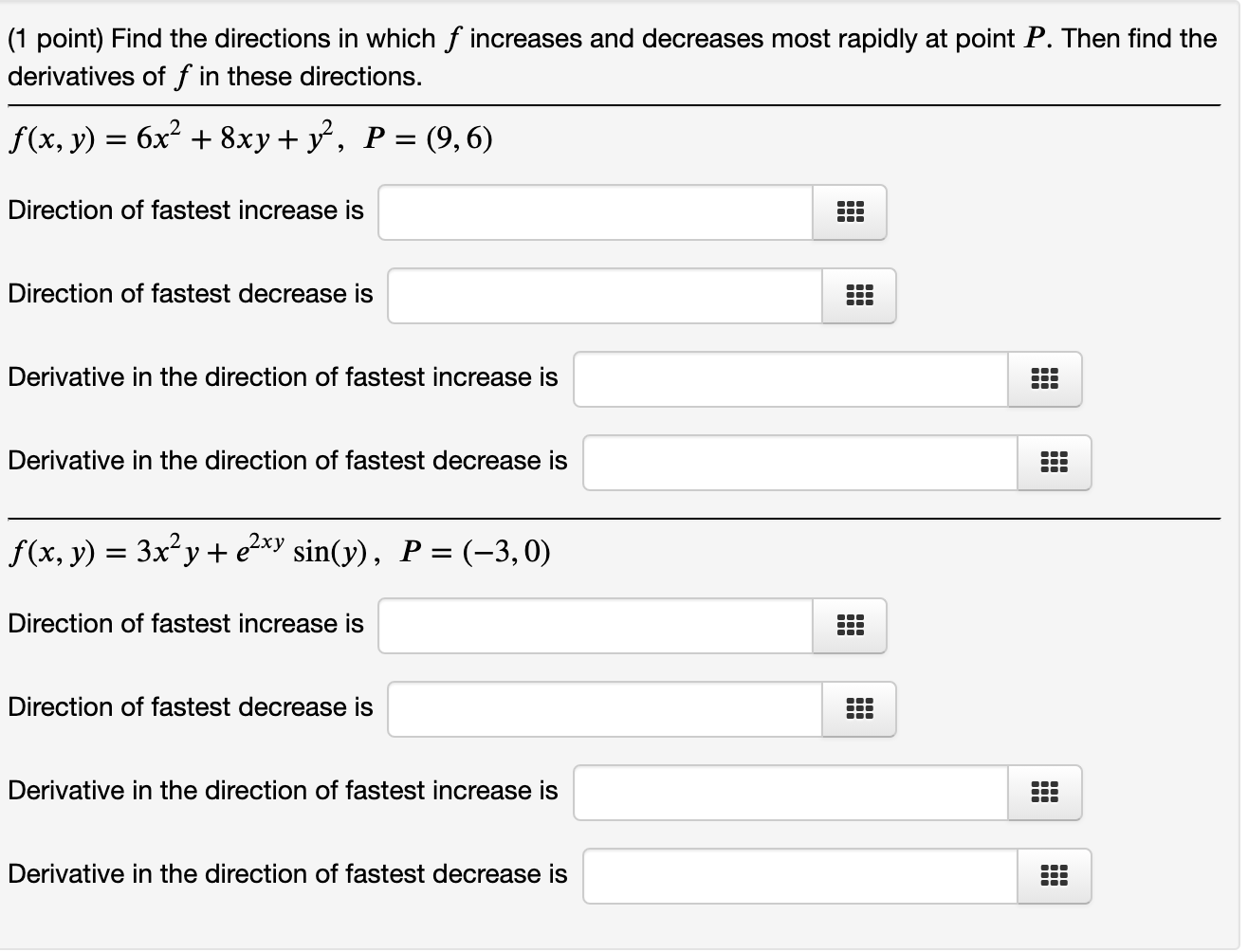Open equation editor for first fastest increase direction
Screen dimensions: 1248x952
pos(849,212)
